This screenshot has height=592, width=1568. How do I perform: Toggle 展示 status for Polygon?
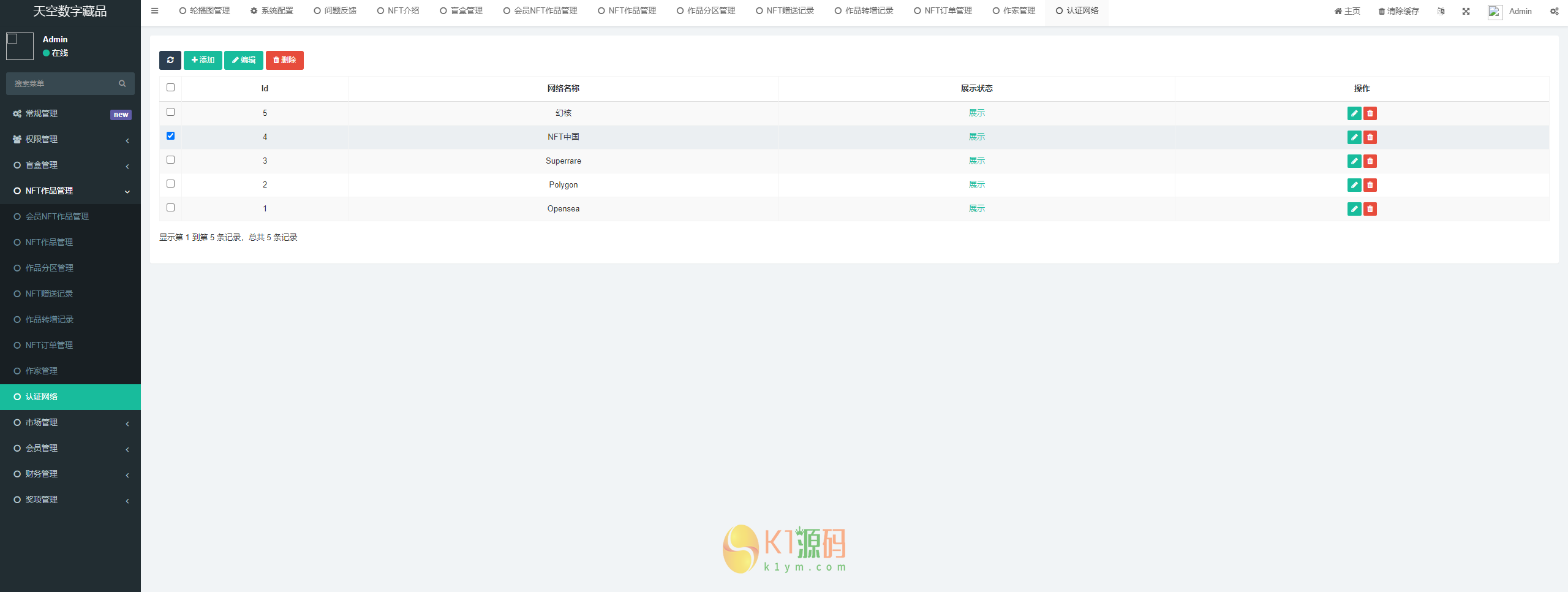(977, 184)
